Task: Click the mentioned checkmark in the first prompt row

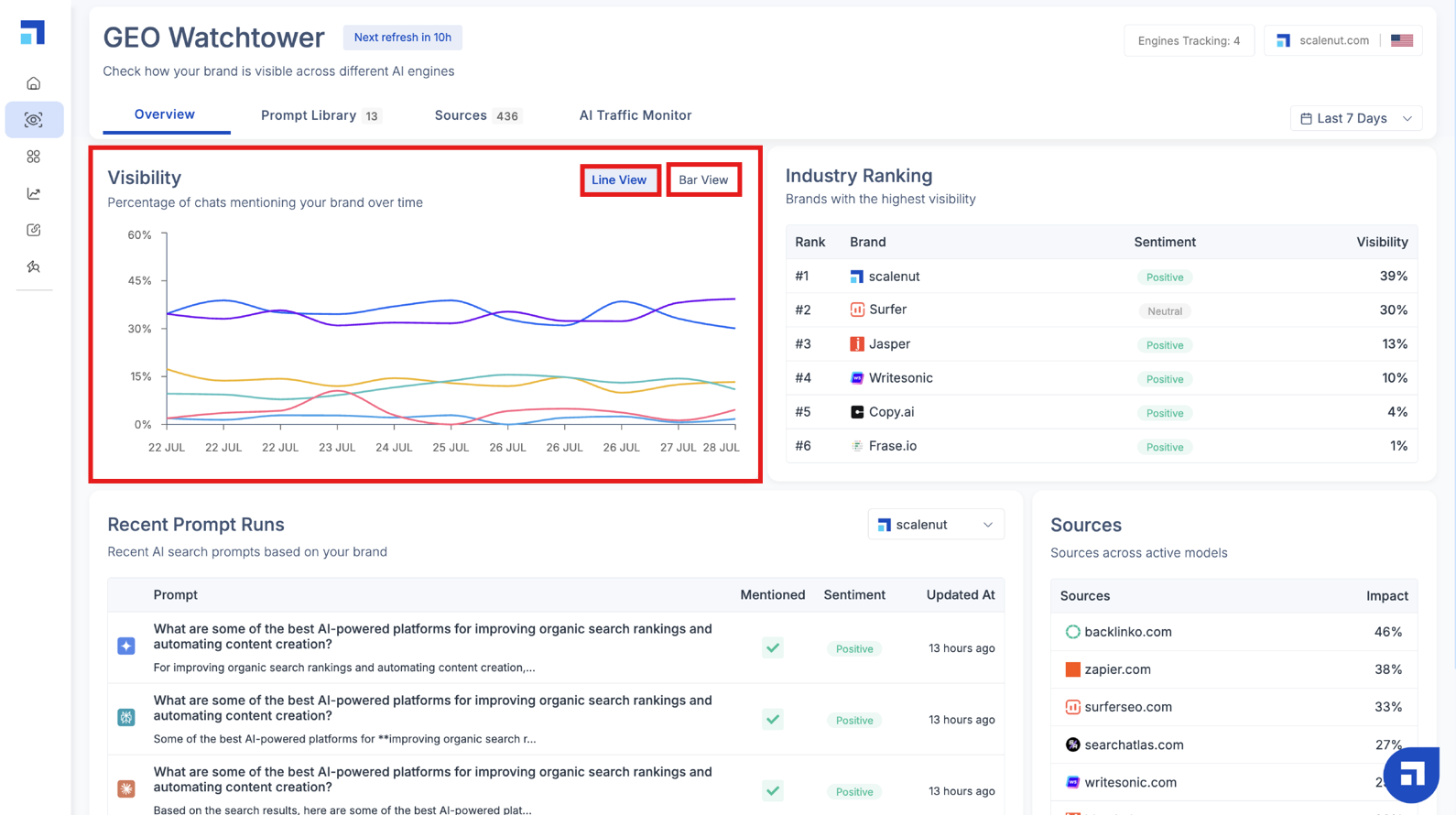Action: (773, 648)
